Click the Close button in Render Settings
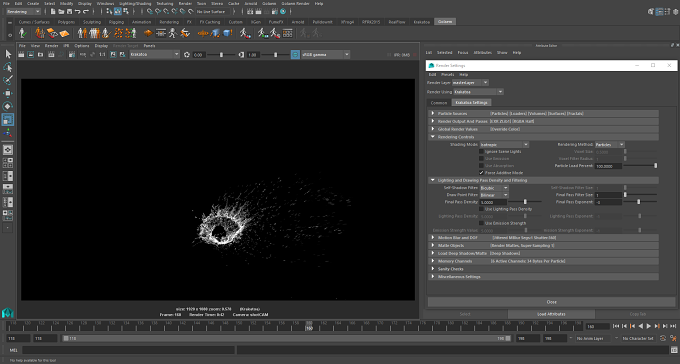This screenshot has height=364, width=680. tap(551, 302)
